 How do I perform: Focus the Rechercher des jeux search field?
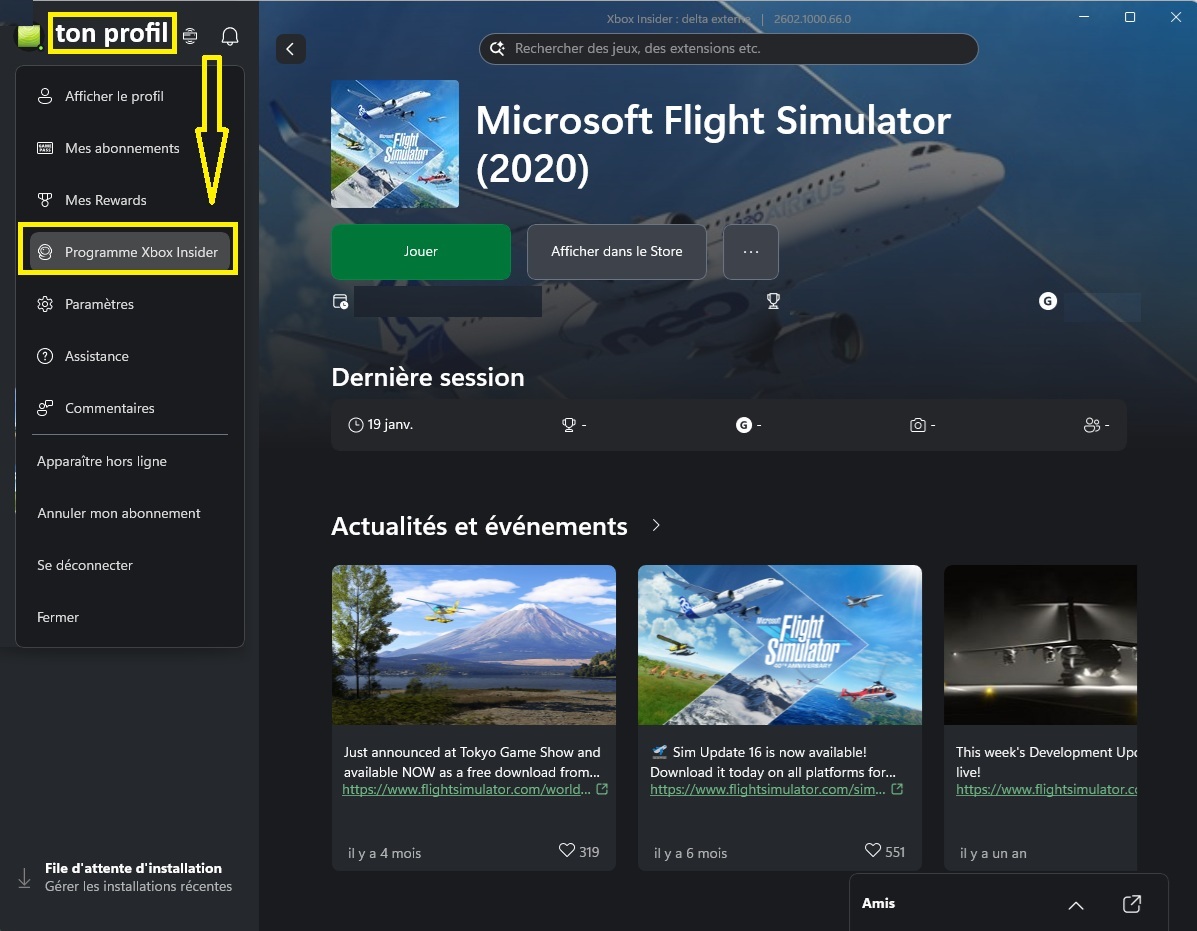click(x=728, y=49)
